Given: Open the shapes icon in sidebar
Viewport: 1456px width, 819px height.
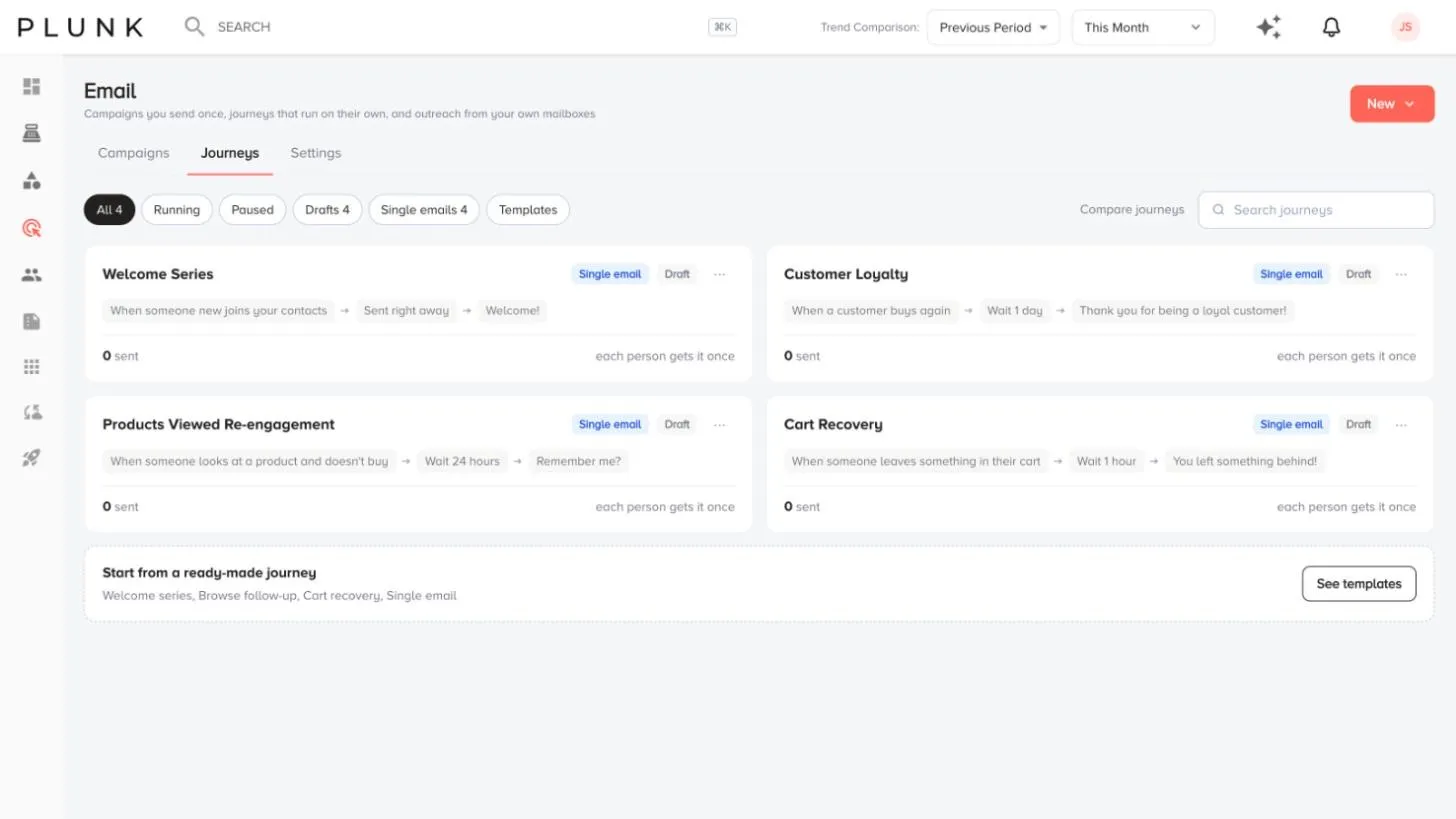Looking at the screenshot, I should click(32, 181).
